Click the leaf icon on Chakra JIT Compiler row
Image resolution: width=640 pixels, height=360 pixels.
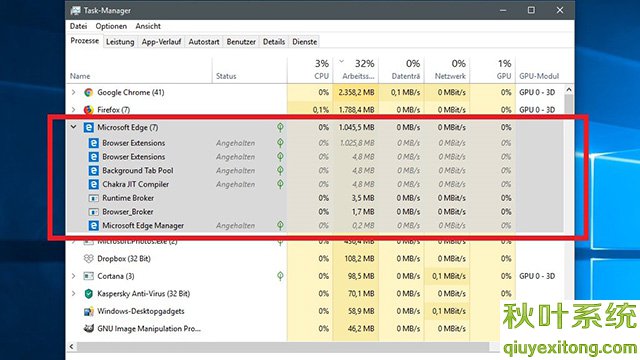(x=280, y=184)
